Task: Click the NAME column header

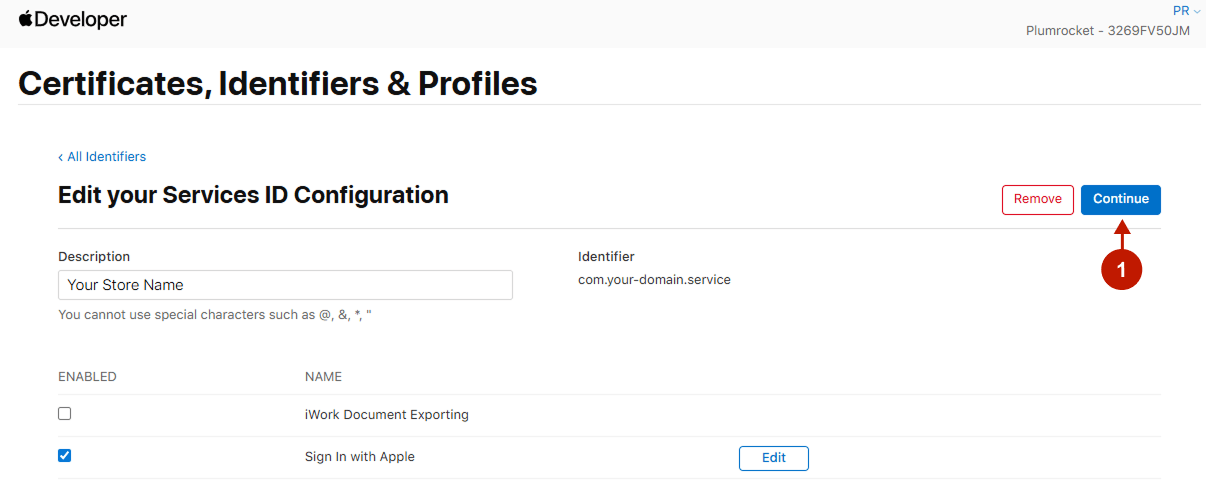Action: [x=323, y=377]
